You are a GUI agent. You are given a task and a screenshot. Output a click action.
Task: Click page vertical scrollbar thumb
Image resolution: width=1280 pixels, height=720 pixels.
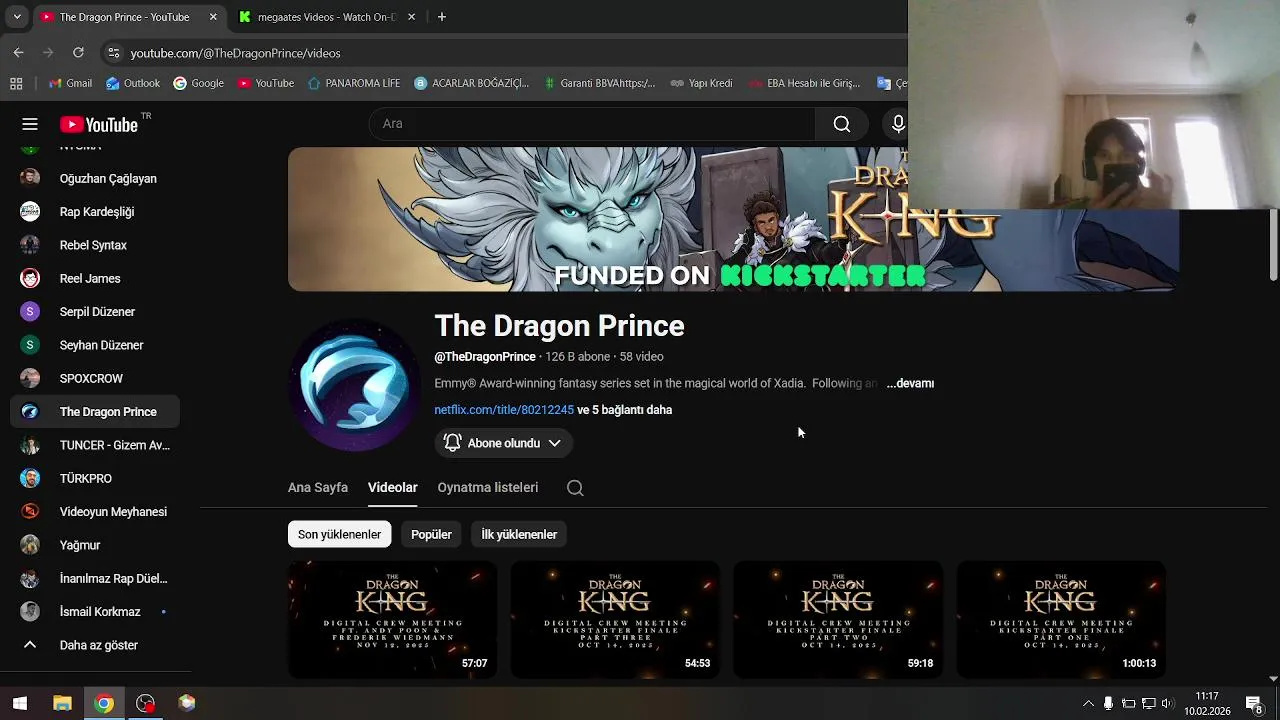1273,245
